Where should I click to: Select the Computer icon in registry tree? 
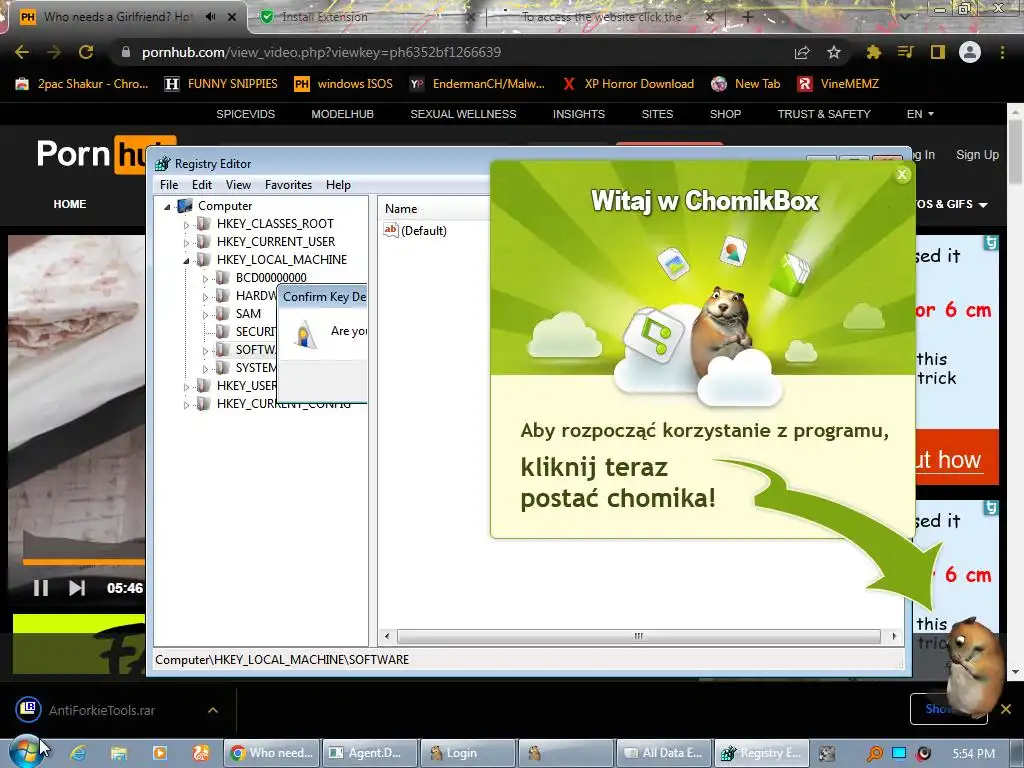pyautogui.click(x=185, y=206)
